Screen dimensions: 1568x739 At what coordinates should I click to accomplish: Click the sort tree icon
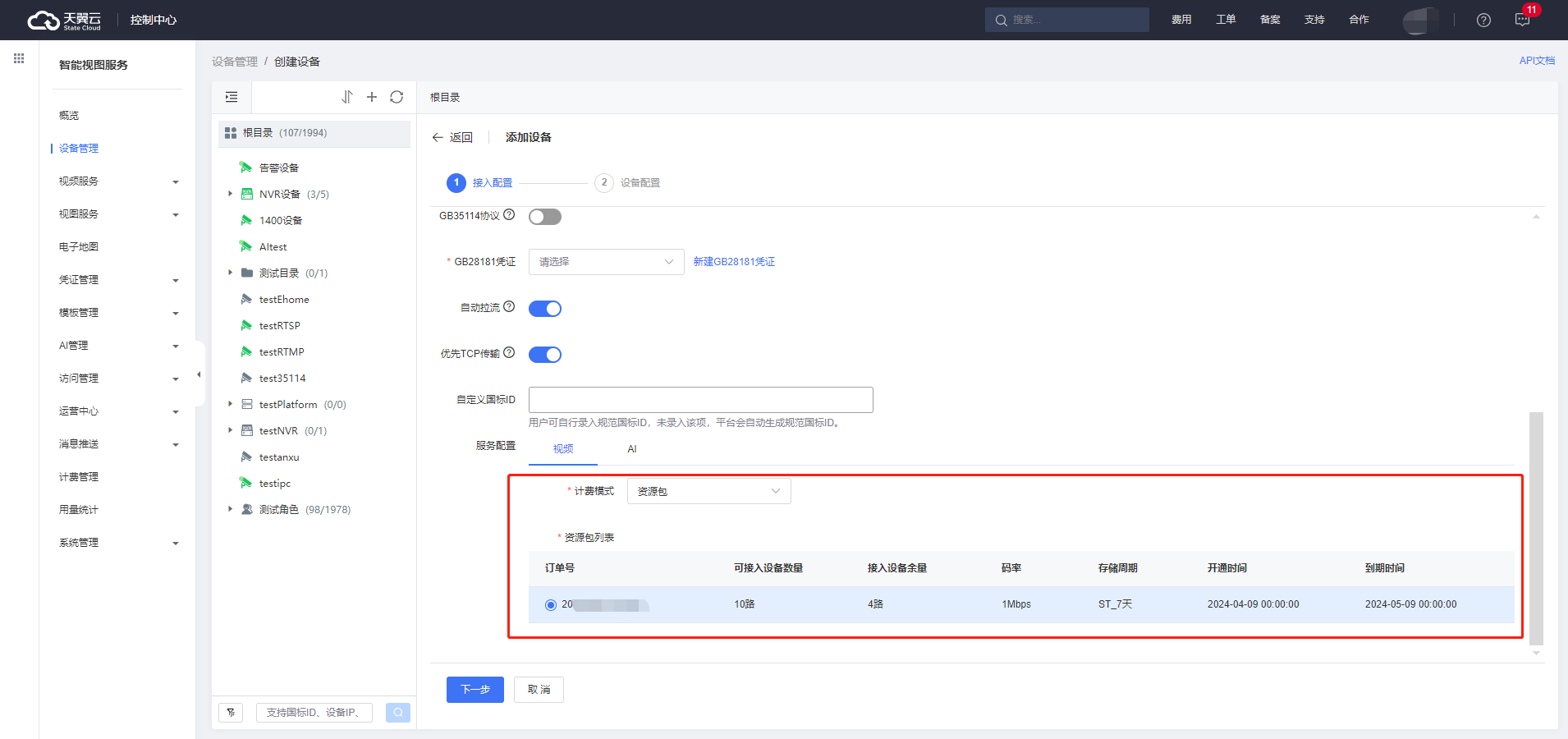[347, 97]
